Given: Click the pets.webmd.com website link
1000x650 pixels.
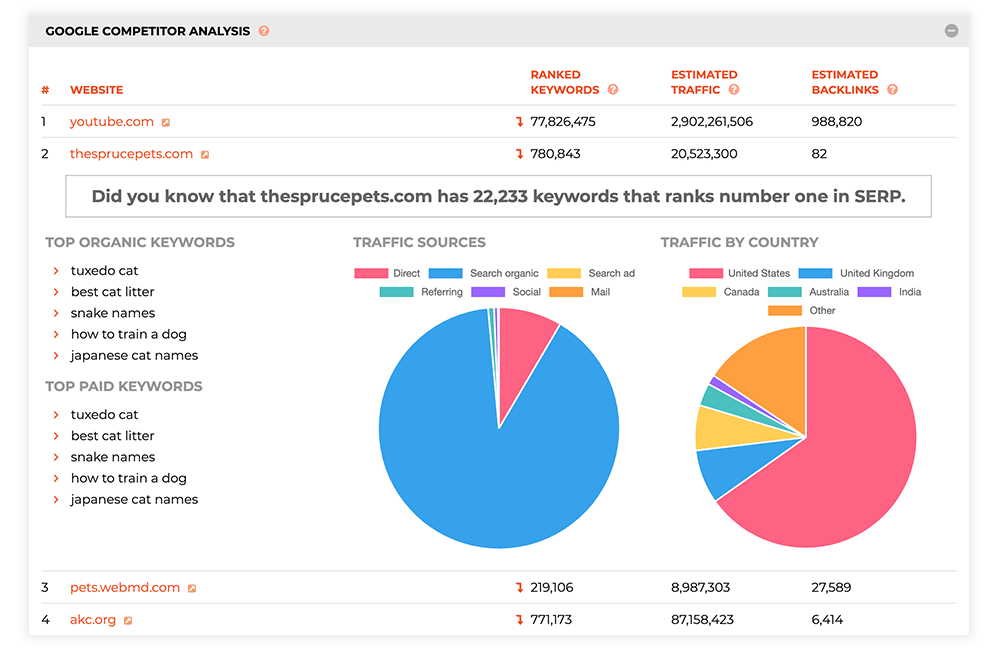Looking at the screenshot, I should [125, 587].
